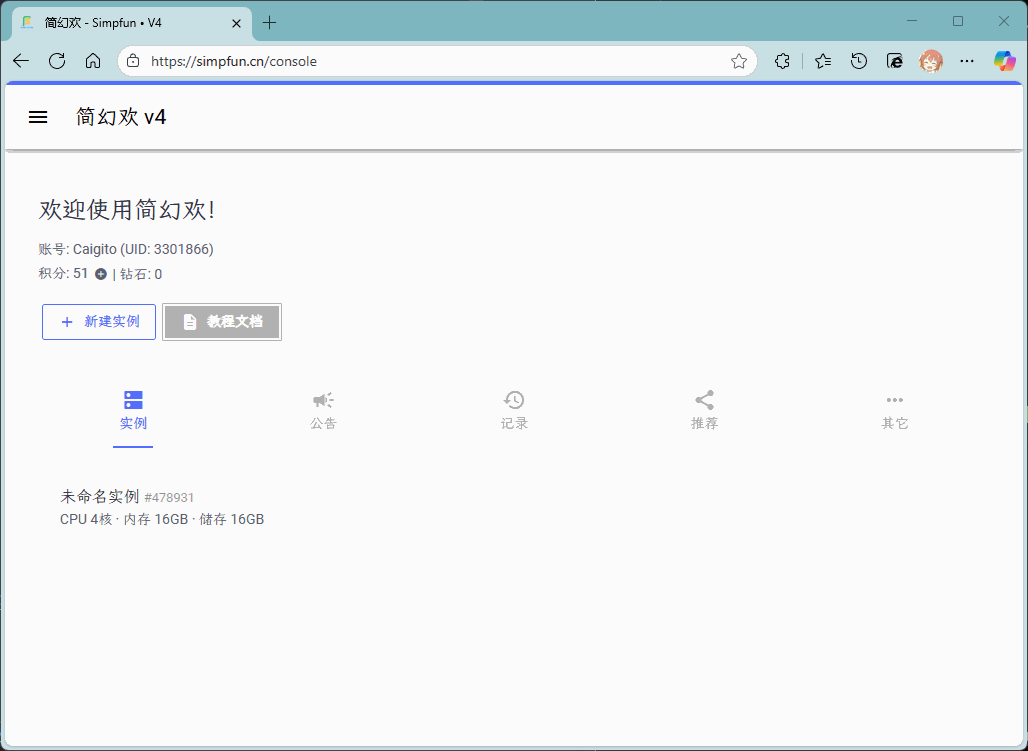Maximize the browser window
Image resolution: width=1028 pixels, height=751 pixels.
[958, 21]
